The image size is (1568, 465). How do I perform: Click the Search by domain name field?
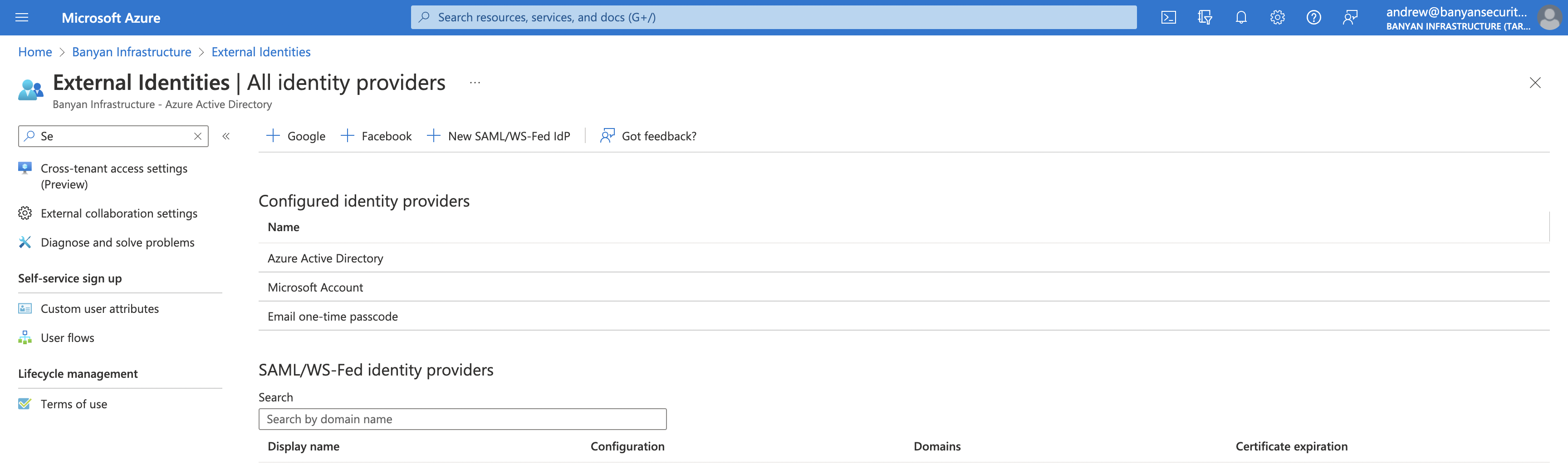pyautogui.click(x=462, y=419)
